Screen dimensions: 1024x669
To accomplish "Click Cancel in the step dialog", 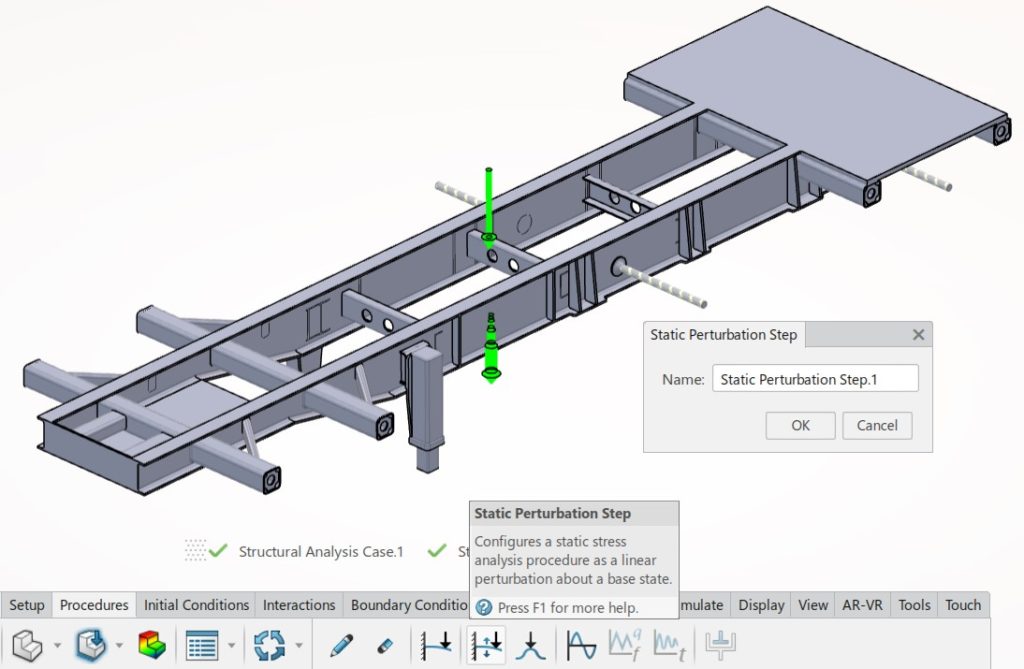I will tap(877, 425).
